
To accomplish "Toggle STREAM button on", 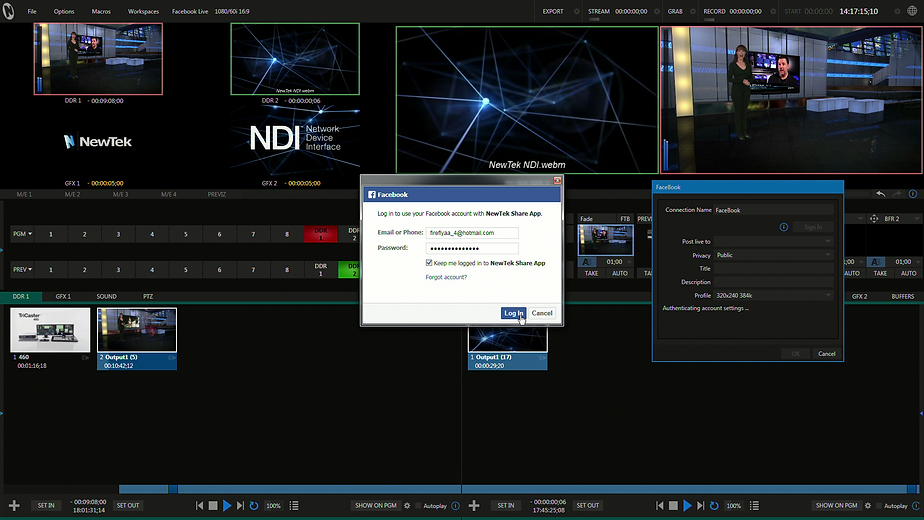I will tap(599, 11).
